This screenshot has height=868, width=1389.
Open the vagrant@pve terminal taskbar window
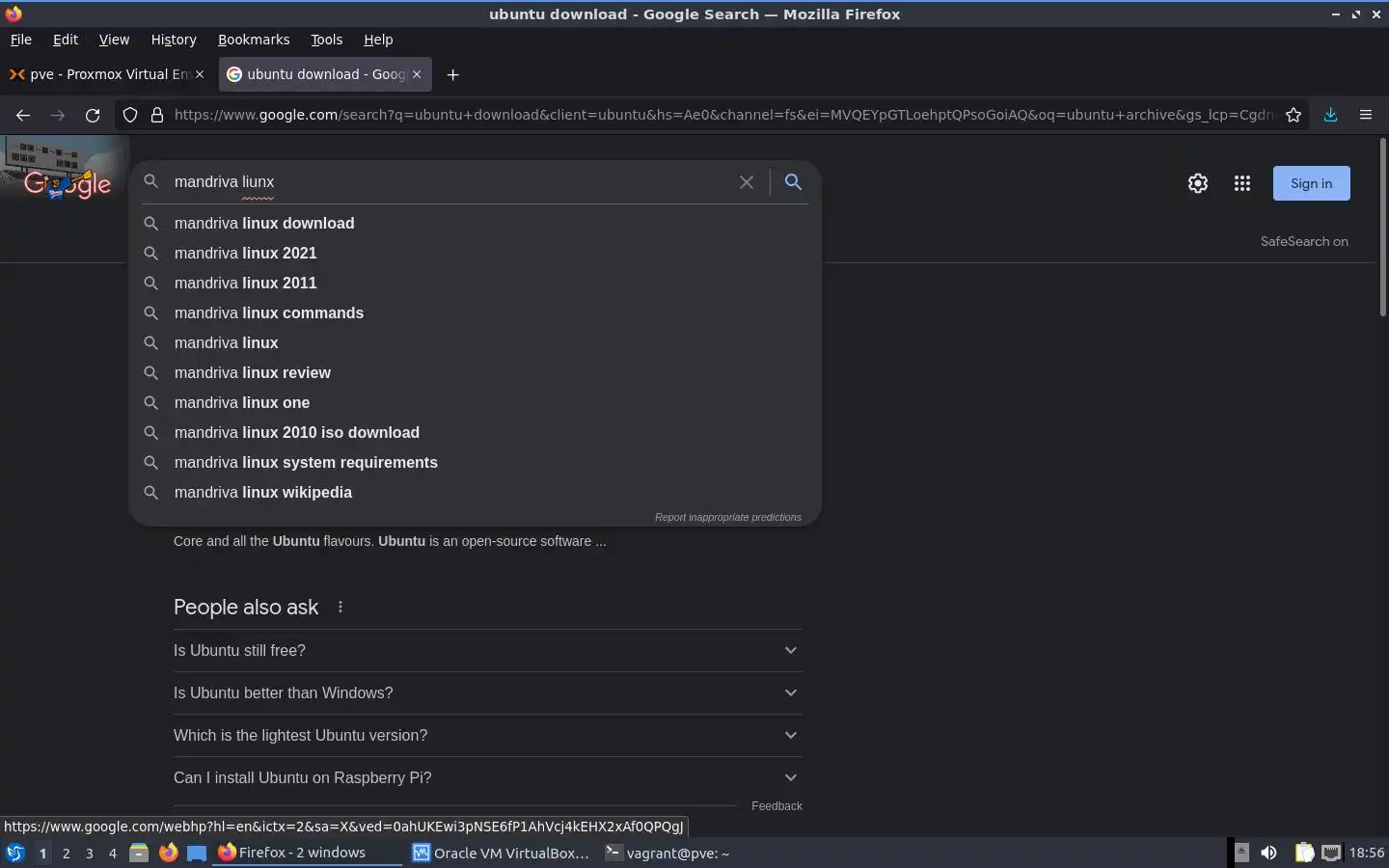tap(667, 853)
